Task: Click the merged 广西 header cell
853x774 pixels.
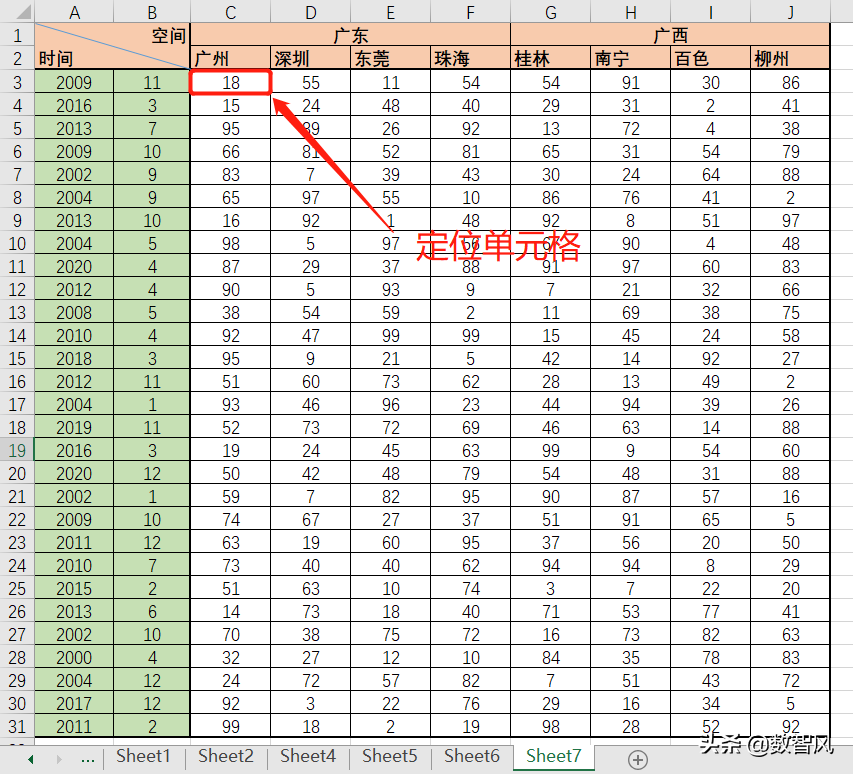Action: click(670, 35)
